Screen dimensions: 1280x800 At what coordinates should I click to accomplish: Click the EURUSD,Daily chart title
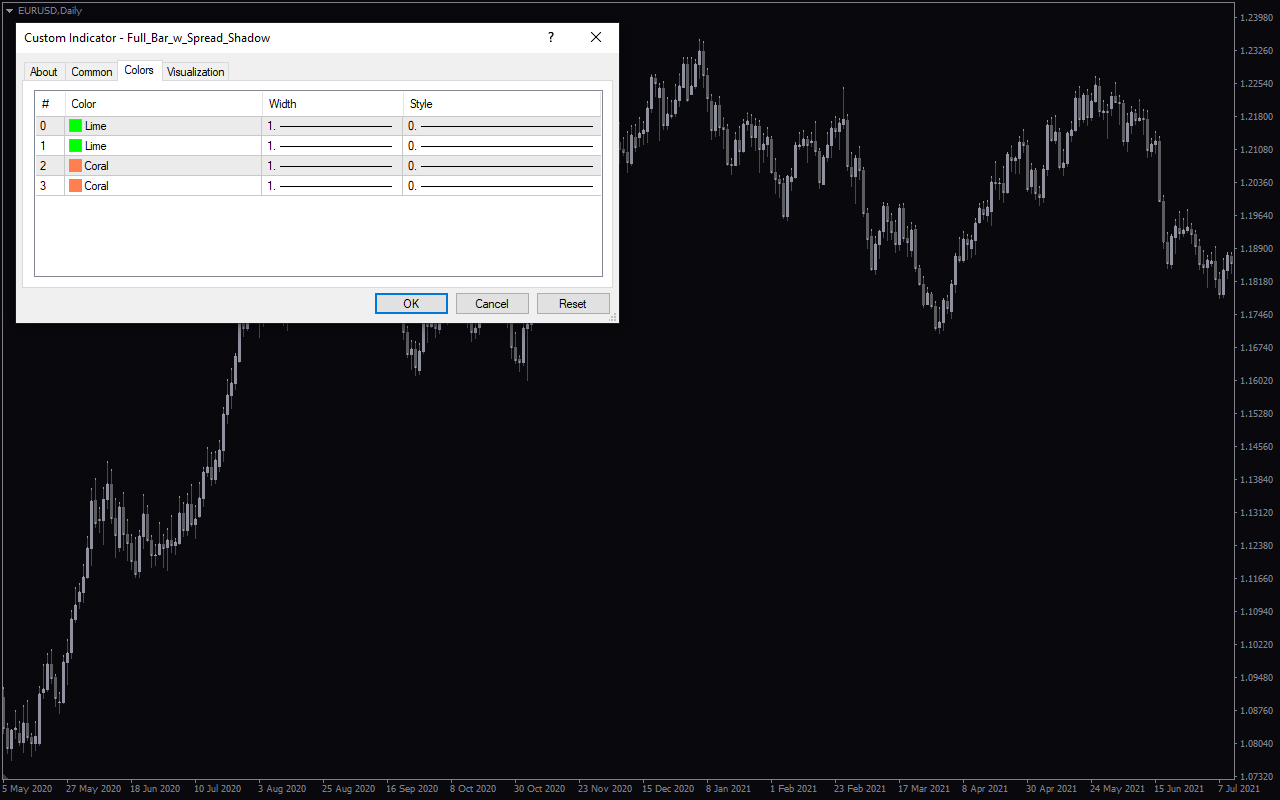point(50,10)
